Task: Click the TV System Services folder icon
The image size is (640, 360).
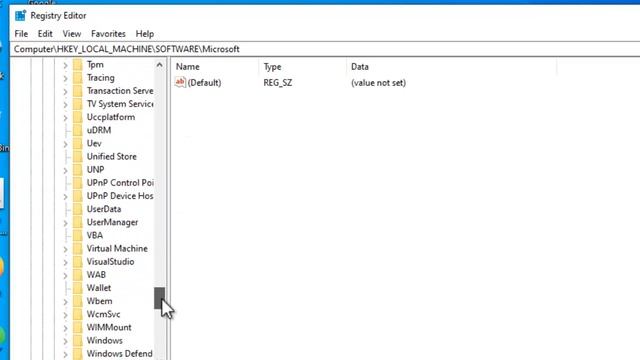Action: click(x=78, y=104)
